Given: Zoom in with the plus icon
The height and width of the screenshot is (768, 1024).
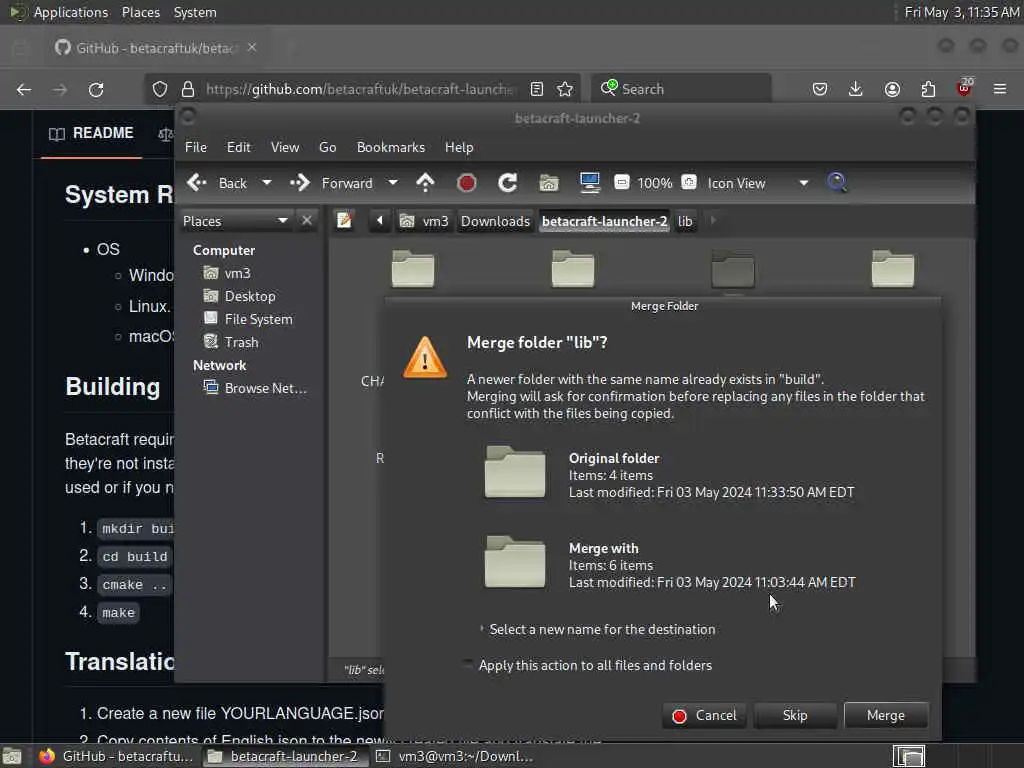Looking at the screenshot, I should point(688,182).
